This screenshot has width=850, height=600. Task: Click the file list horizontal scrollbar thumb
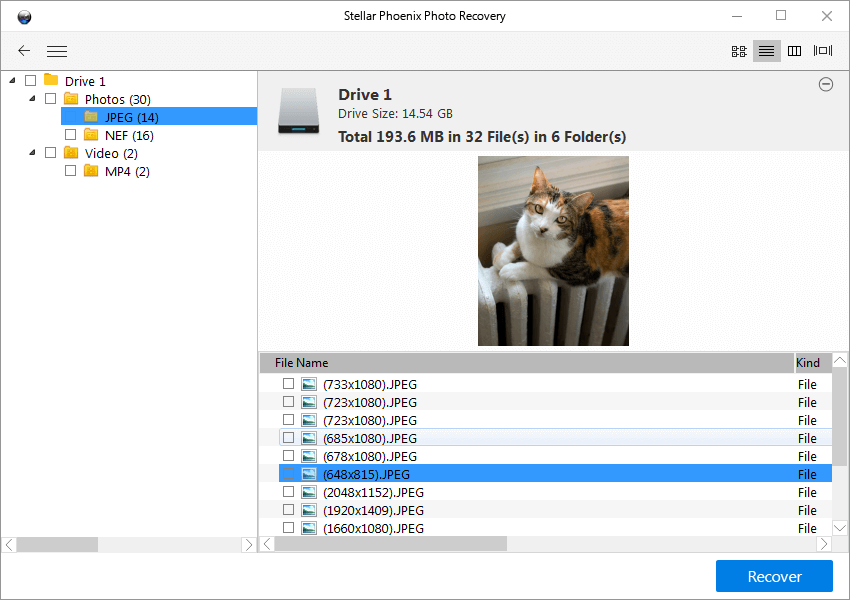pos(390,544)
